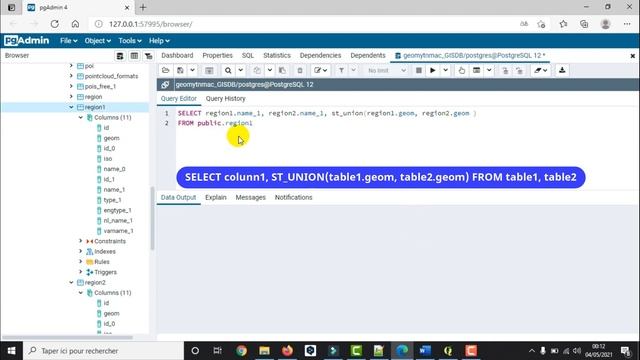
Task: Switch to the Dependencies tab
Action: (320, 56)
